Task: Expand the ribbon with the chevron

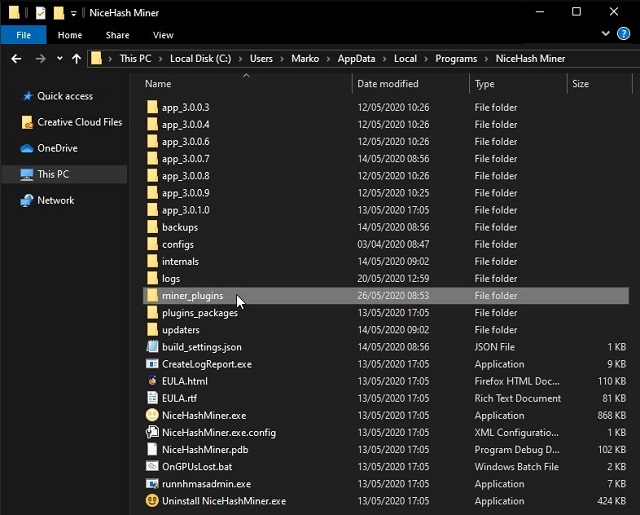Action: 606,33
